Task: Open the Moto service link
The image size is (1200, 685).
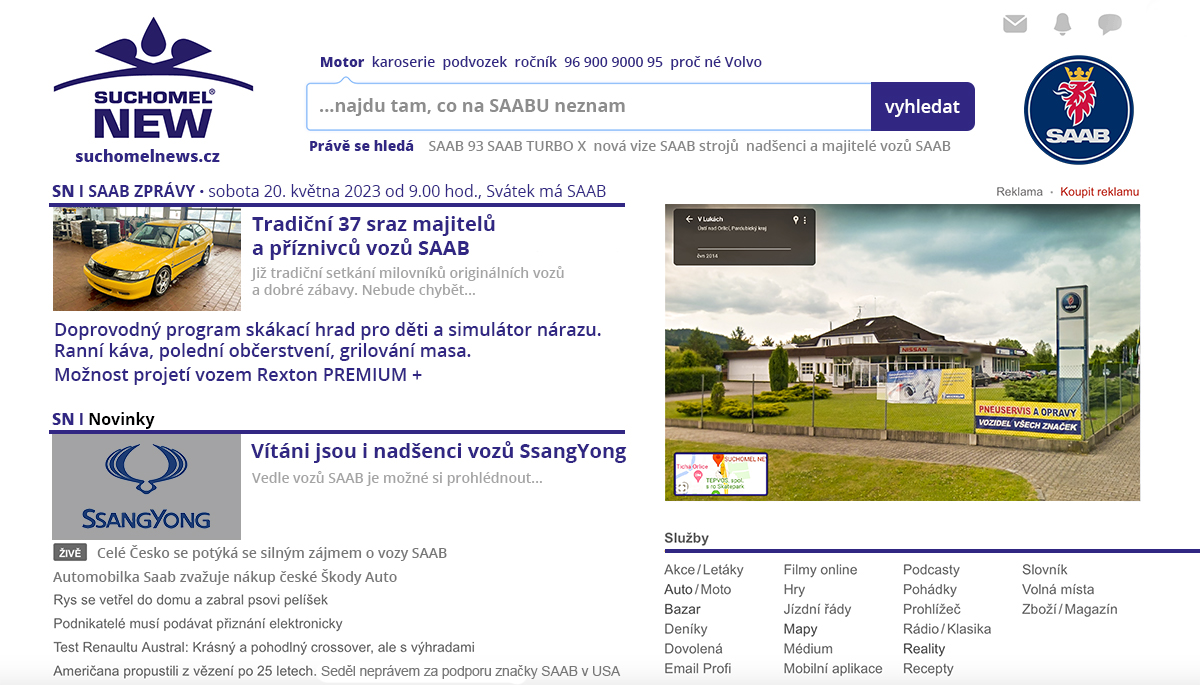Action: pyautogui.click(x=715, y=590)
